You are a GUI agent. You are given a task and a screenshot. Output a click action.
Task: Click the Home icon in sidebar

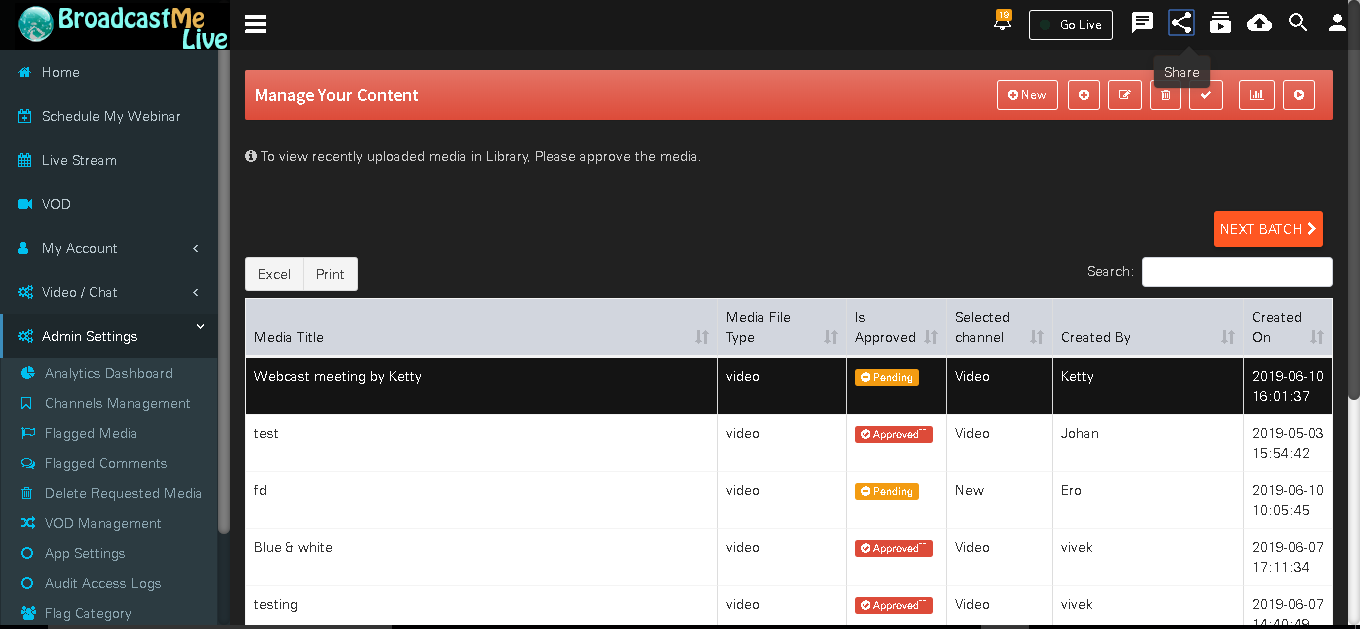(25, 72)
